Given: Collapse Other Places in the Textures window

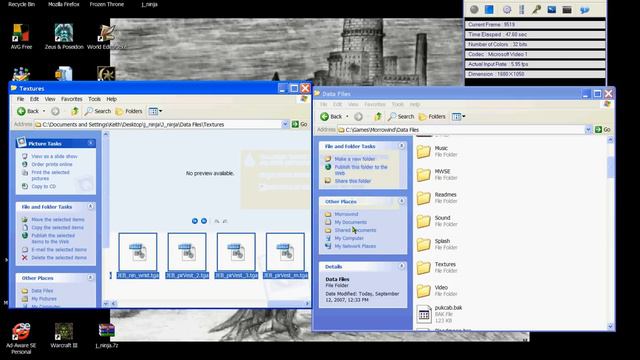Looking at the screenshot, I should 90,278.
